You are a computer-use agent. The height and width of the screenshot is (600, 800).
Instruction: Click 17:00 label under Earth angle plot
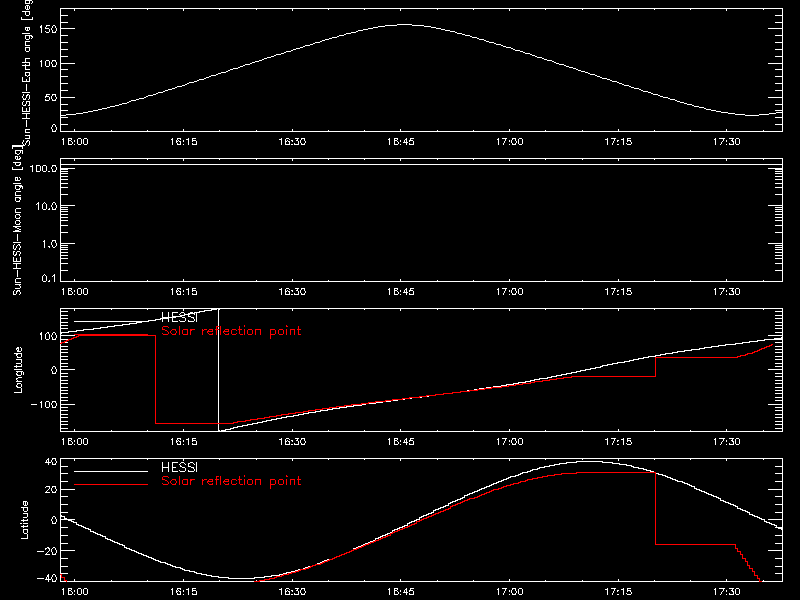pos(509,141)
